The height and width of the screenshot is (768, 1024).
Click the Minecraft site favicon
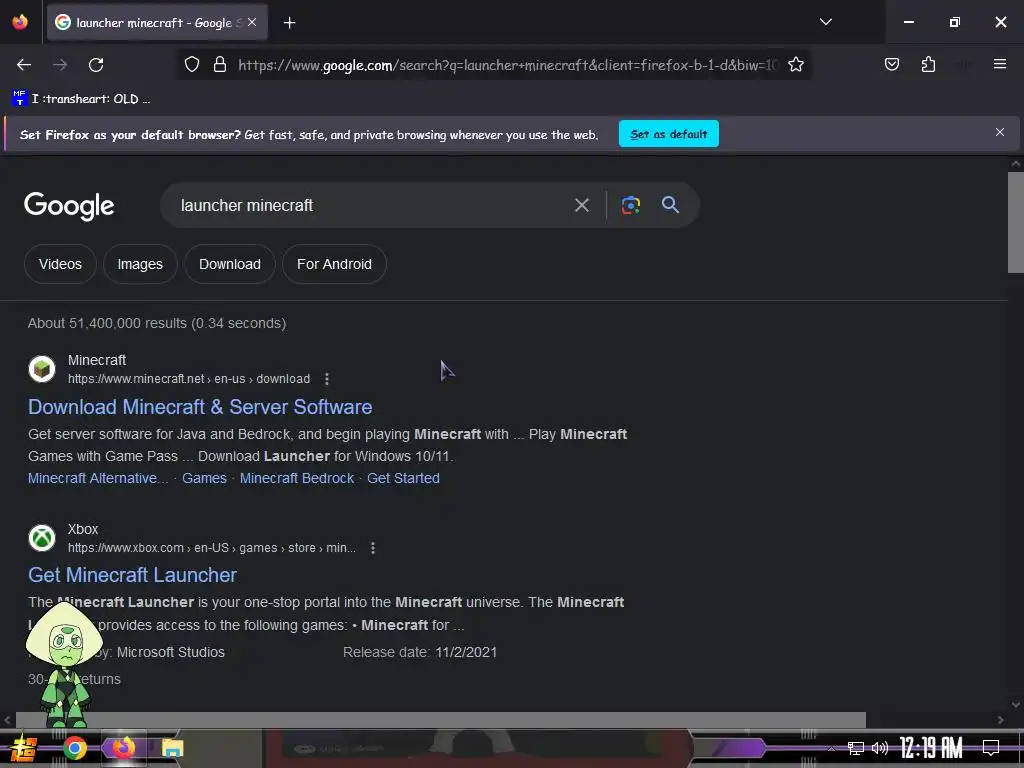pyautogui.click(x=42, y=369)
